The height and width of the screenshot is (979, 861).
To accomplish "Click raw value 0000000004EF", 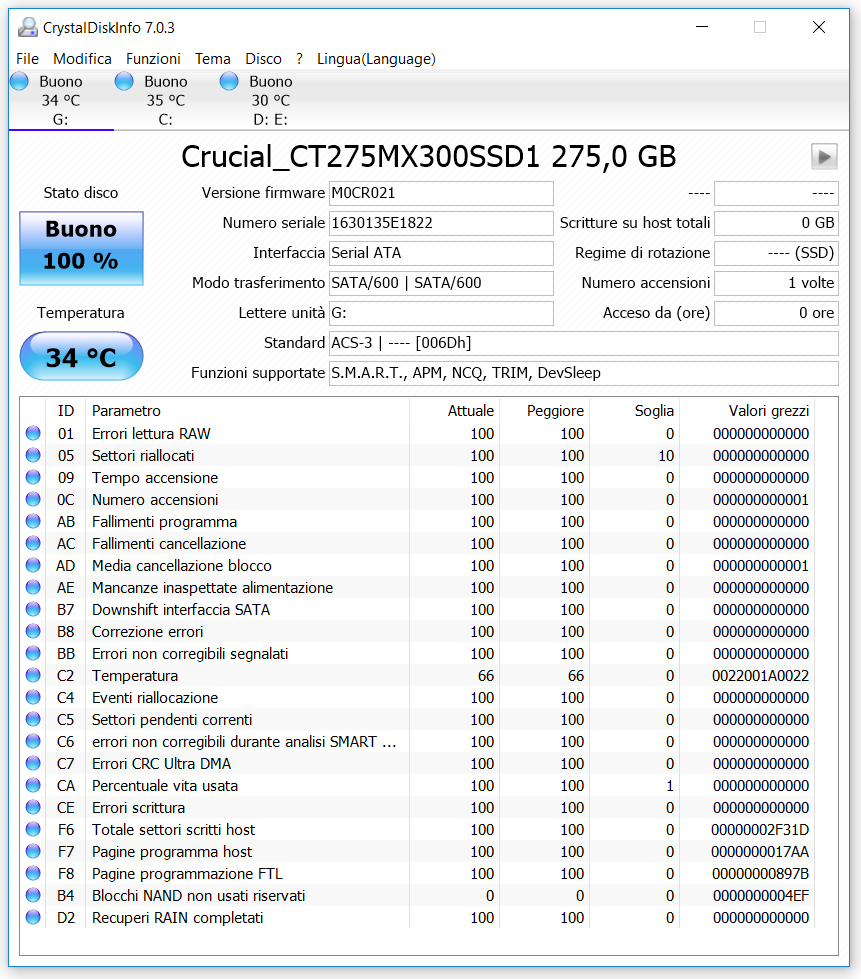I will click(x=760, y=895).
